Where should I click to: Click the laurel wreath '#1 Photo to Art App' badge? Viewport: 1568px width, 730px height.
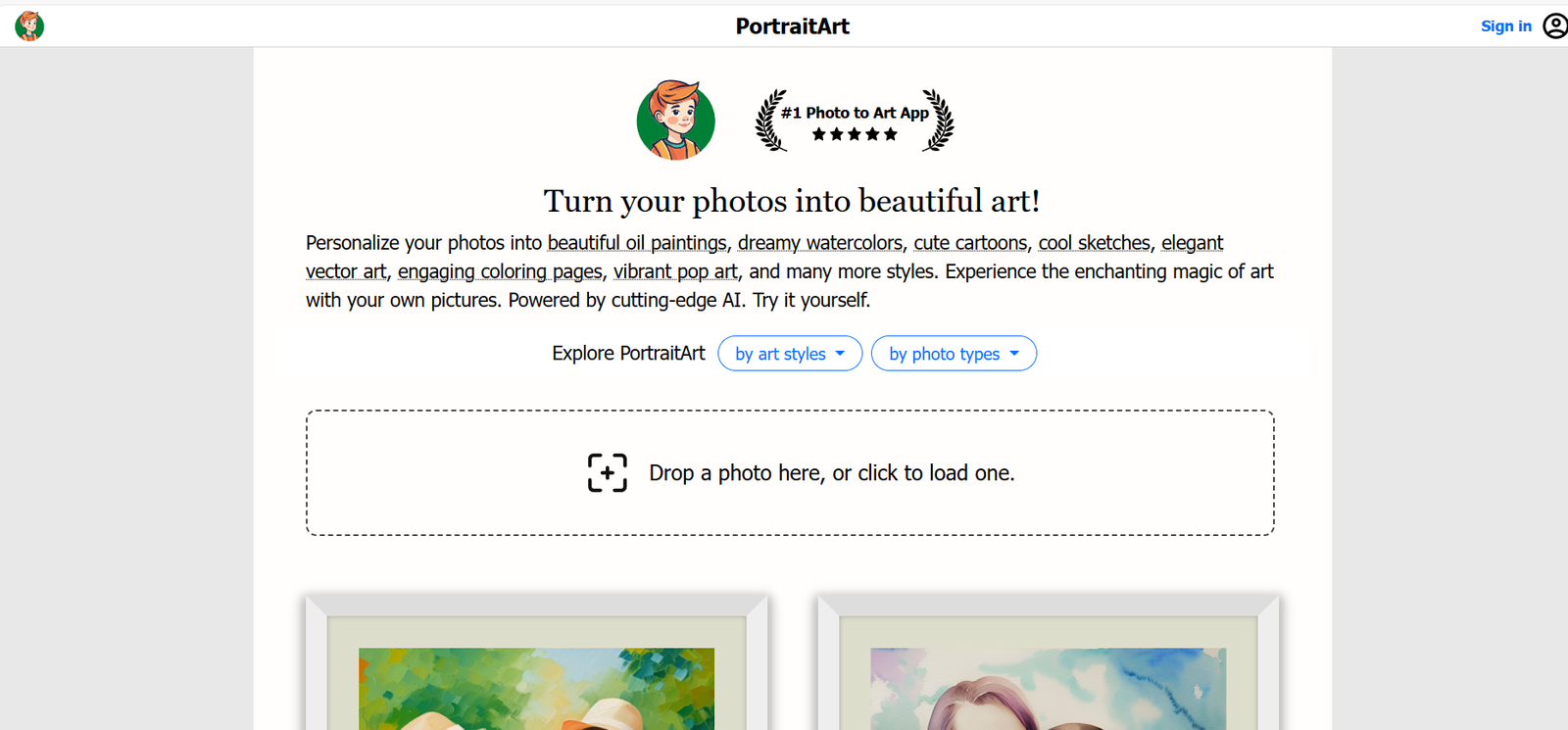coord(854,121)
